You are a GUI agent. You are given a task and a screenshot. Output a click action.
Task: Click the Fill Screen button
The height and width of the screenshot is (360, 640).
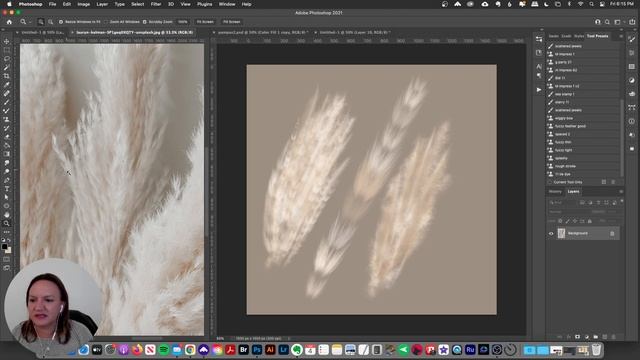(231, 22)
